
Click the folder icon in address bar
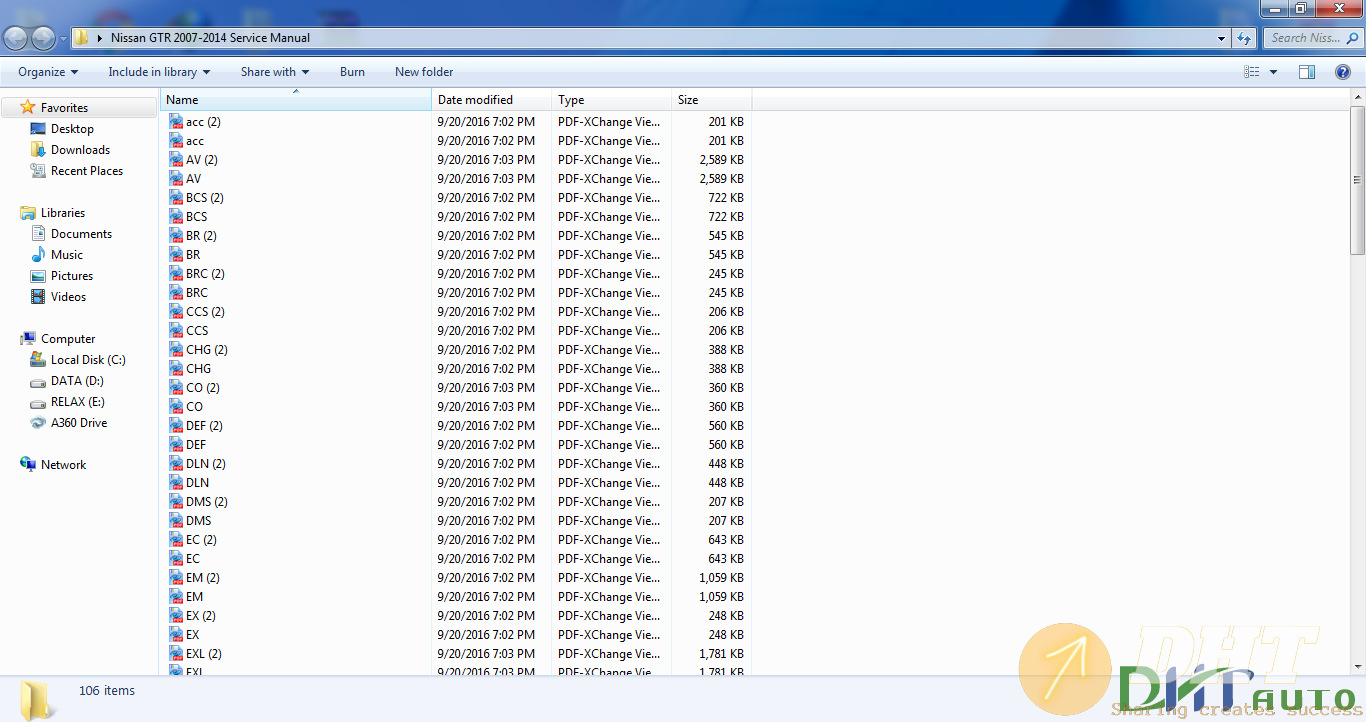pos(82,38)
